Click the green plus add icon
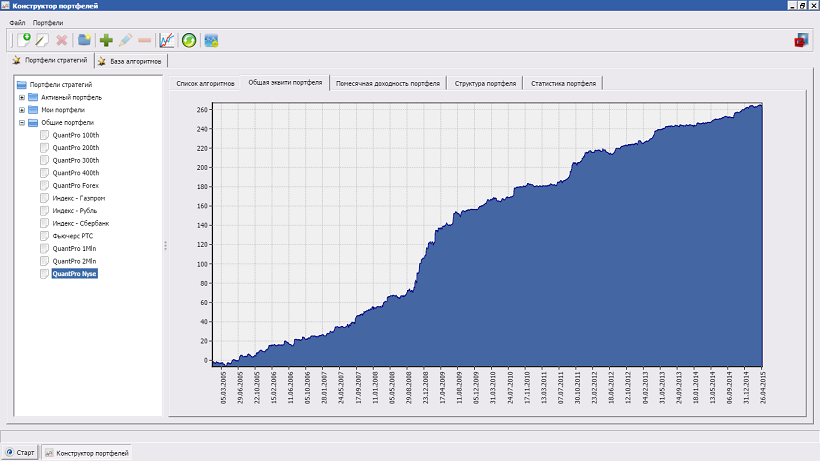 coord(106,40)
